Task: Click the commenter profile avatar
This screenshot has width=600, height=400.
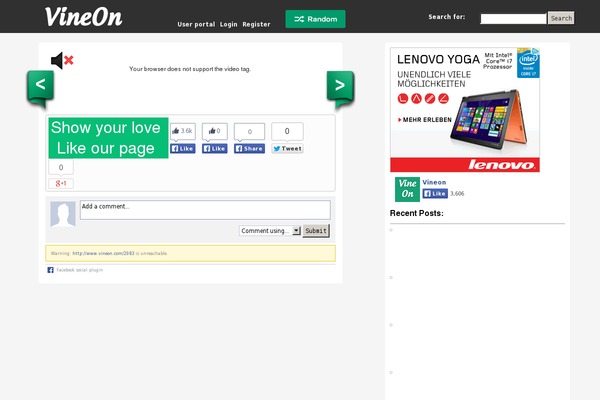Action: [x=63, y=214]
